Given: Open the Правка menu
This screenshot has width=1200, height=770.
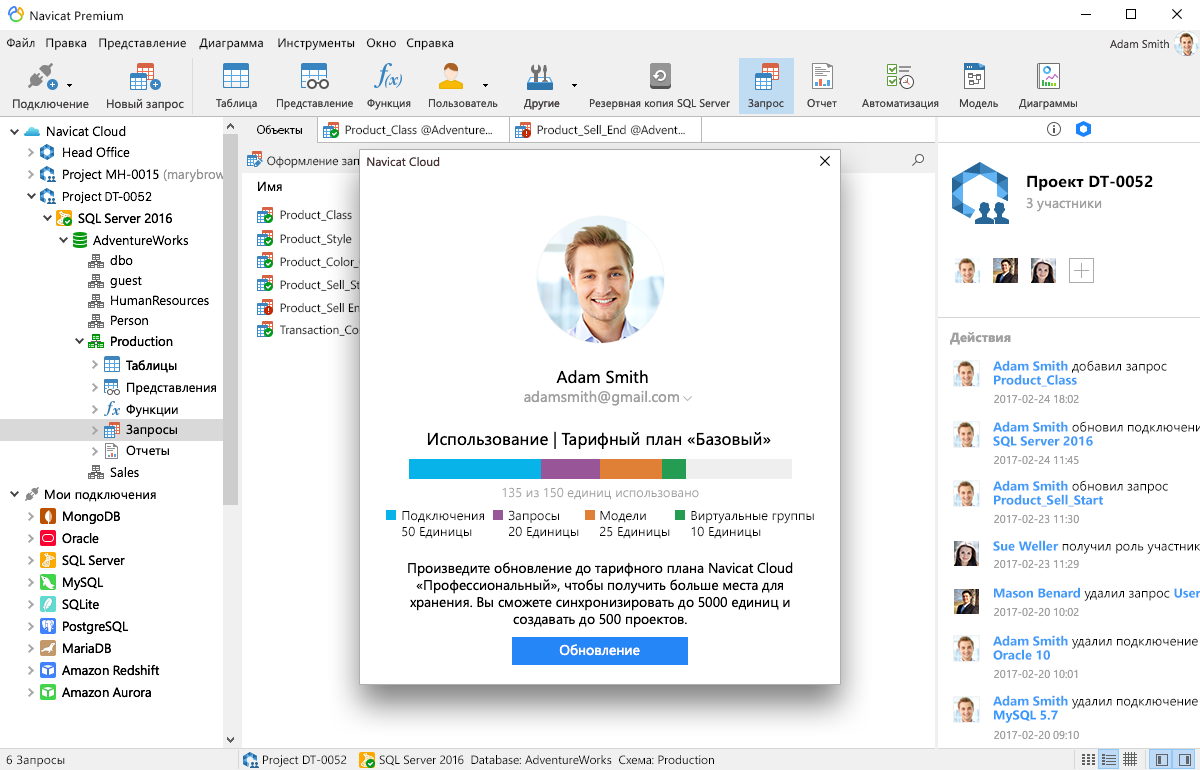Looking at the screenshot, I should 66,43.
